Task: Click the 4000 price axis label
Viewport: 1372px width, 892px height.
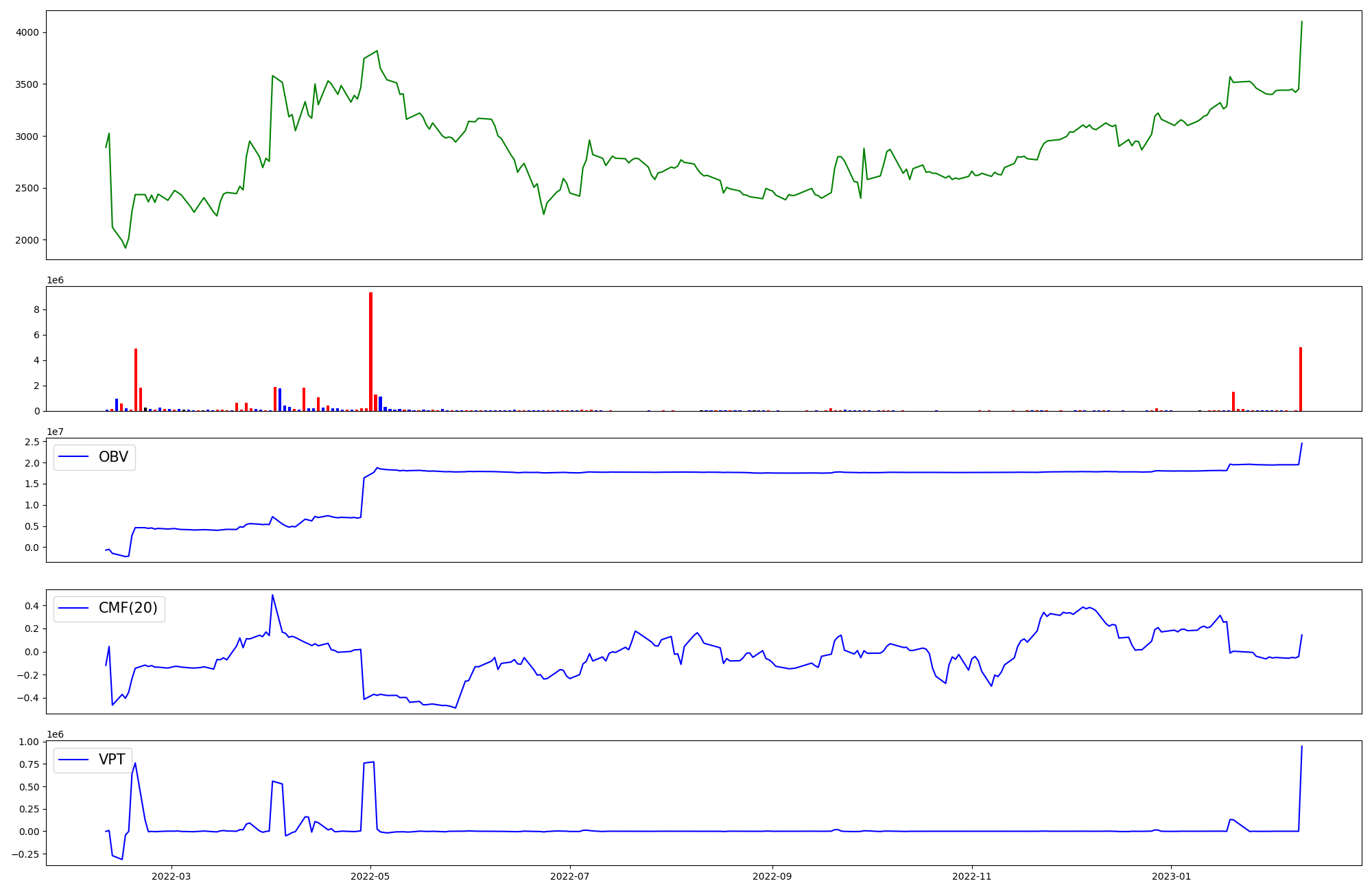Action: coord(26,32)
